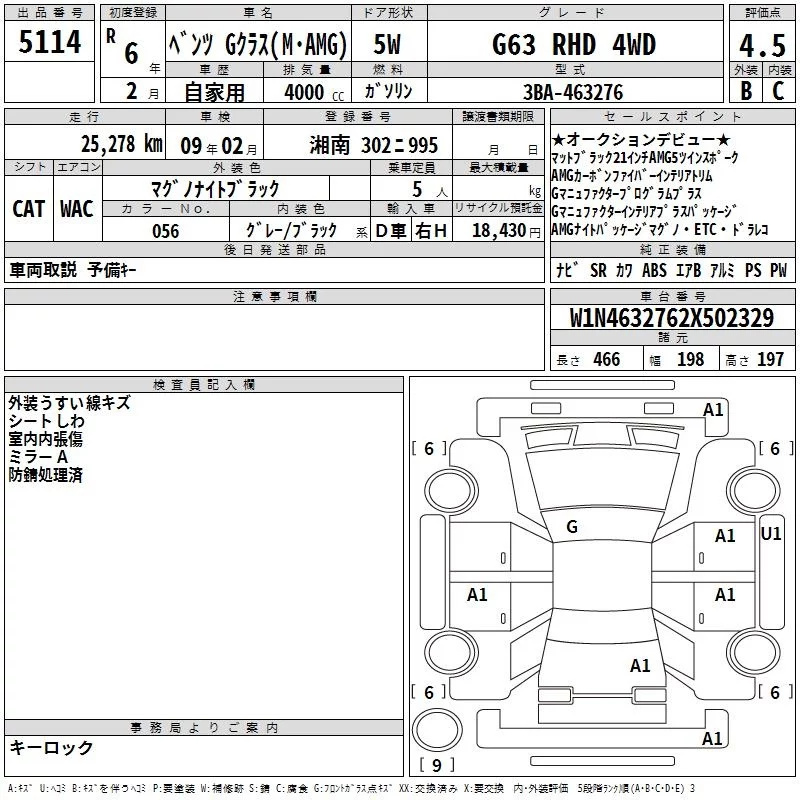Click the recycle deposit 18,430 円
The width and height of the screenshot is (800, 800).
click(506, 231)
